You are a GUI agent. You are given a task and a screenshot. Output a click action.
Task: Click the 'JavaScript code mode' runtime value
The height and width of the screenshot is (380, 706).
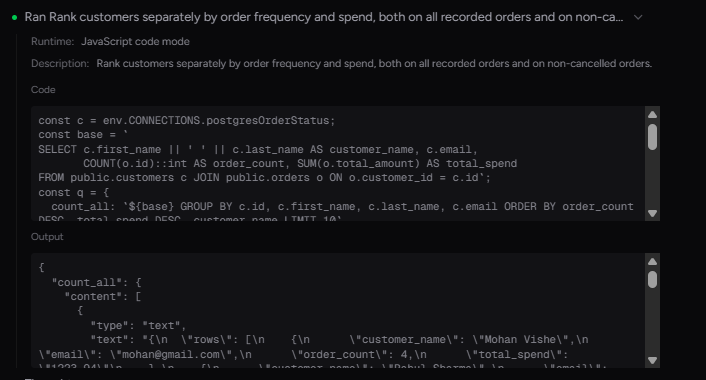[135, 41]
